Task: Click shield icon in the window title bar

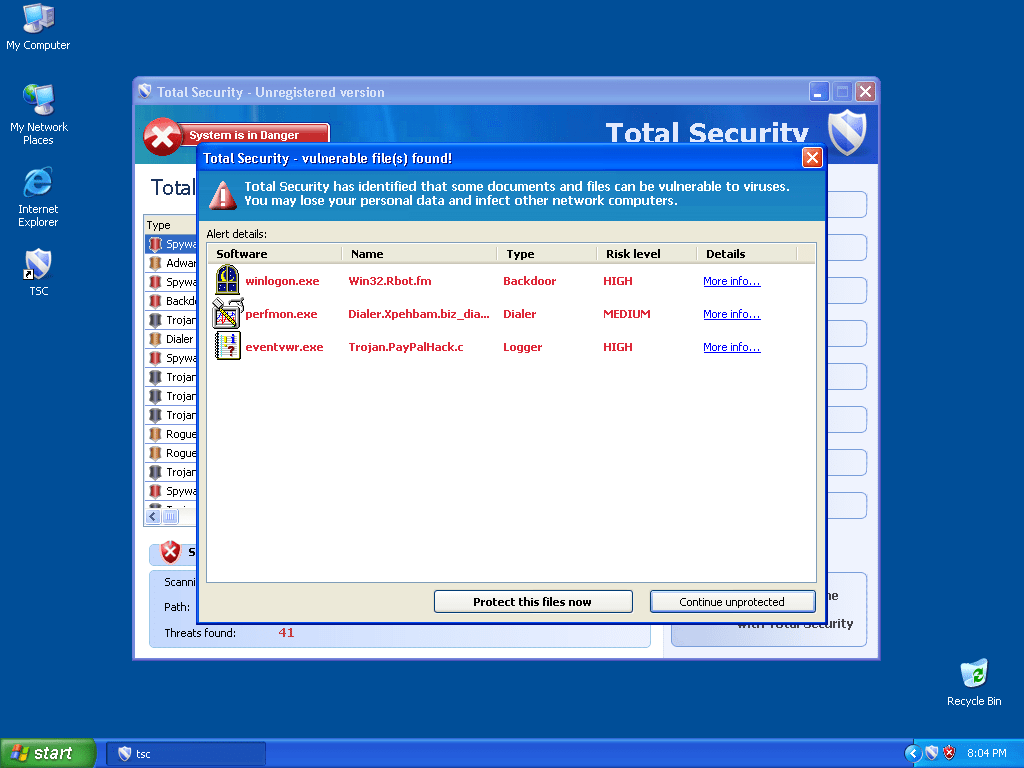Action: (145, 91)
